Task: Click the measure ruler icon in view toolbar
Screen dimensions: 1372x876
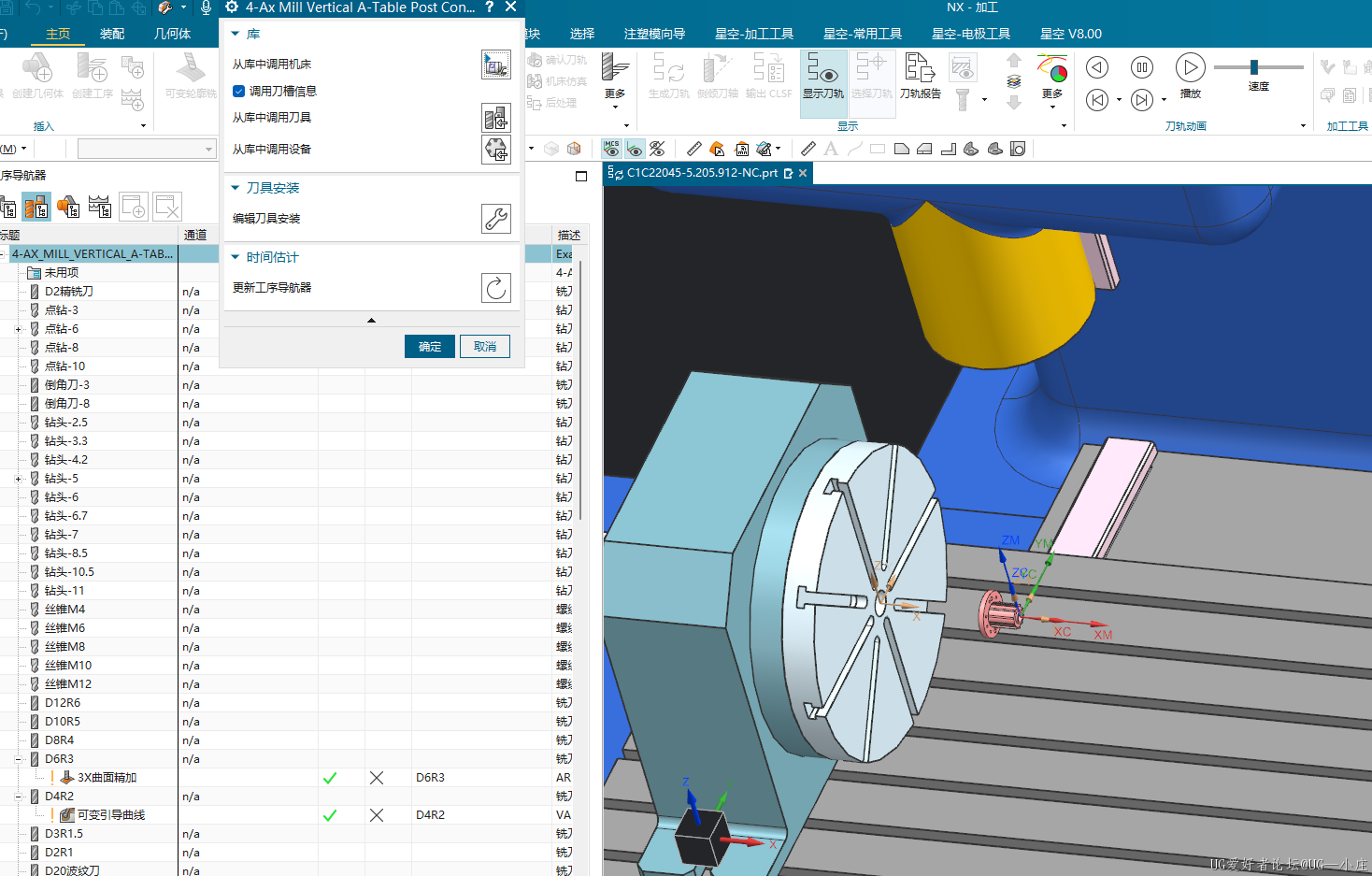Action: tap(693, 149)
